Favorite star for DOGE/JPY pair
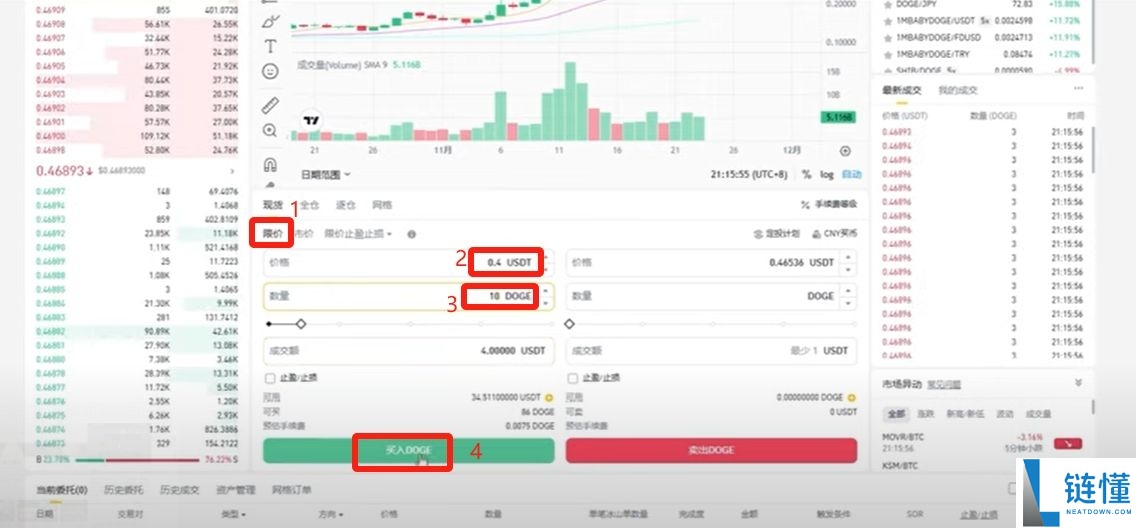The height and width of the screenshot is (528, 1136). pos(888,4)
